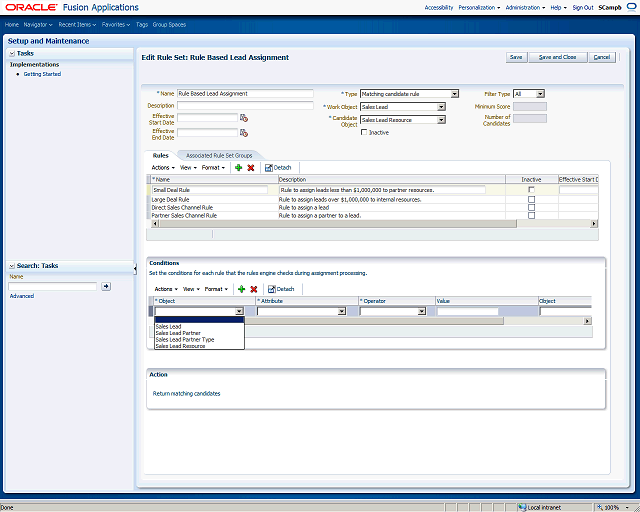The width and height of the screenshot is (640, 512).
Task: Click the Description input field
Action: [245, 105]
